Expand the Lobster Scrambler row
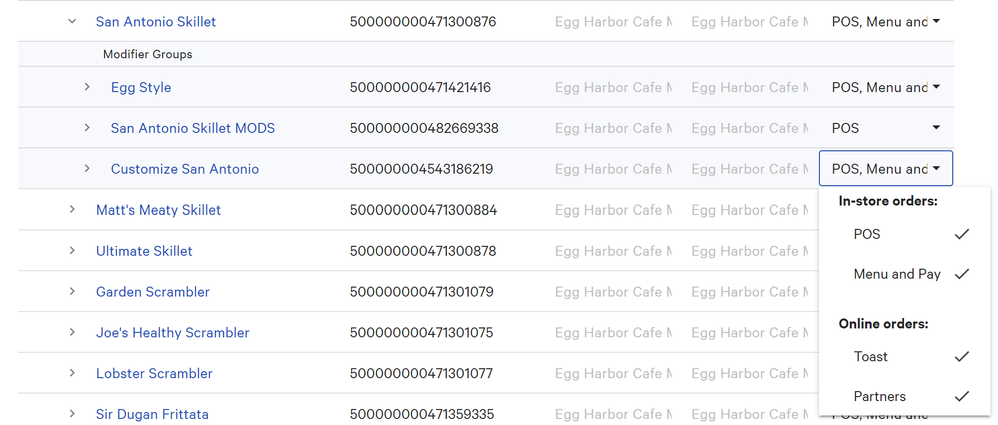 (72, 373)
